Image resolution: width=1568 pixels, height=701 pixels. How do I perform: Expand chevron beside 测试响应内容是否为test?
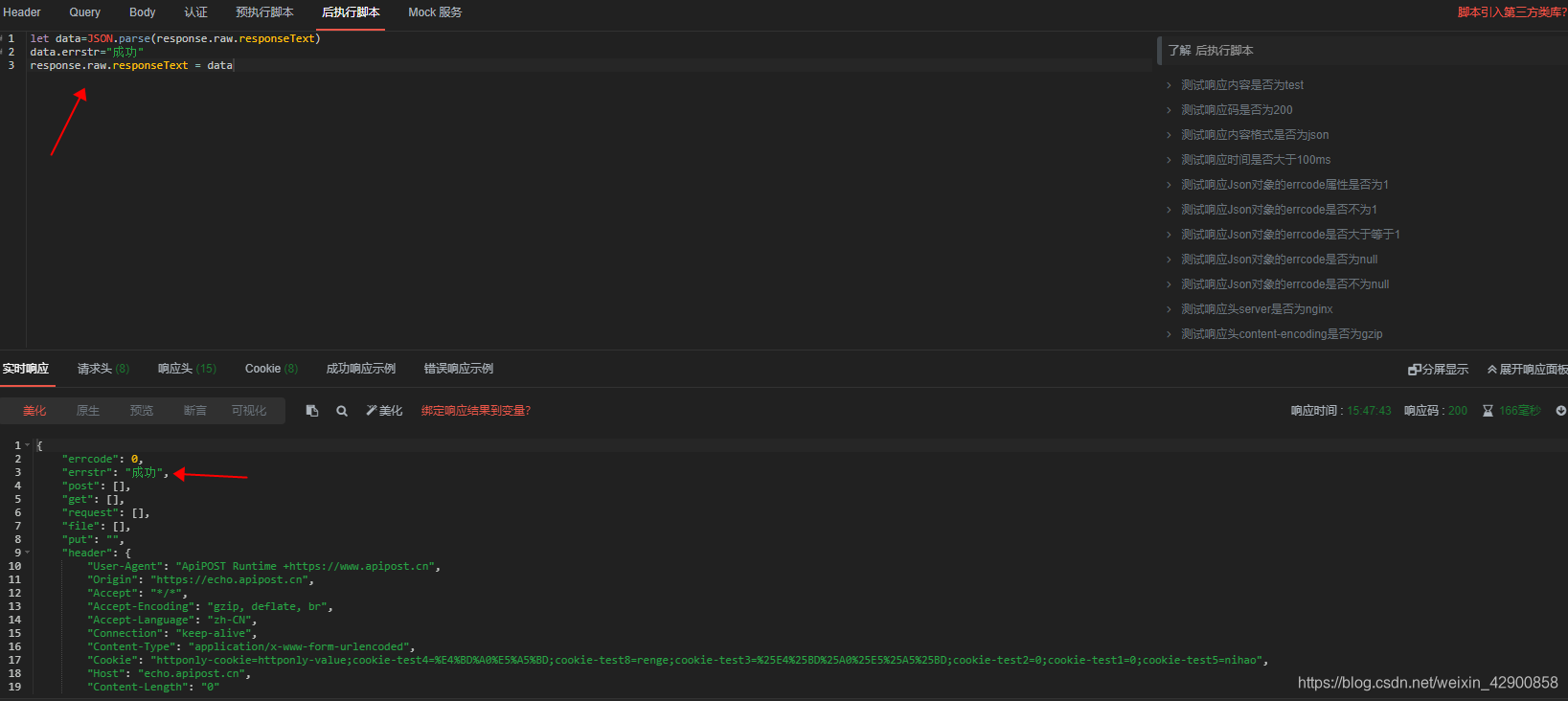[x=1169, y=85]
